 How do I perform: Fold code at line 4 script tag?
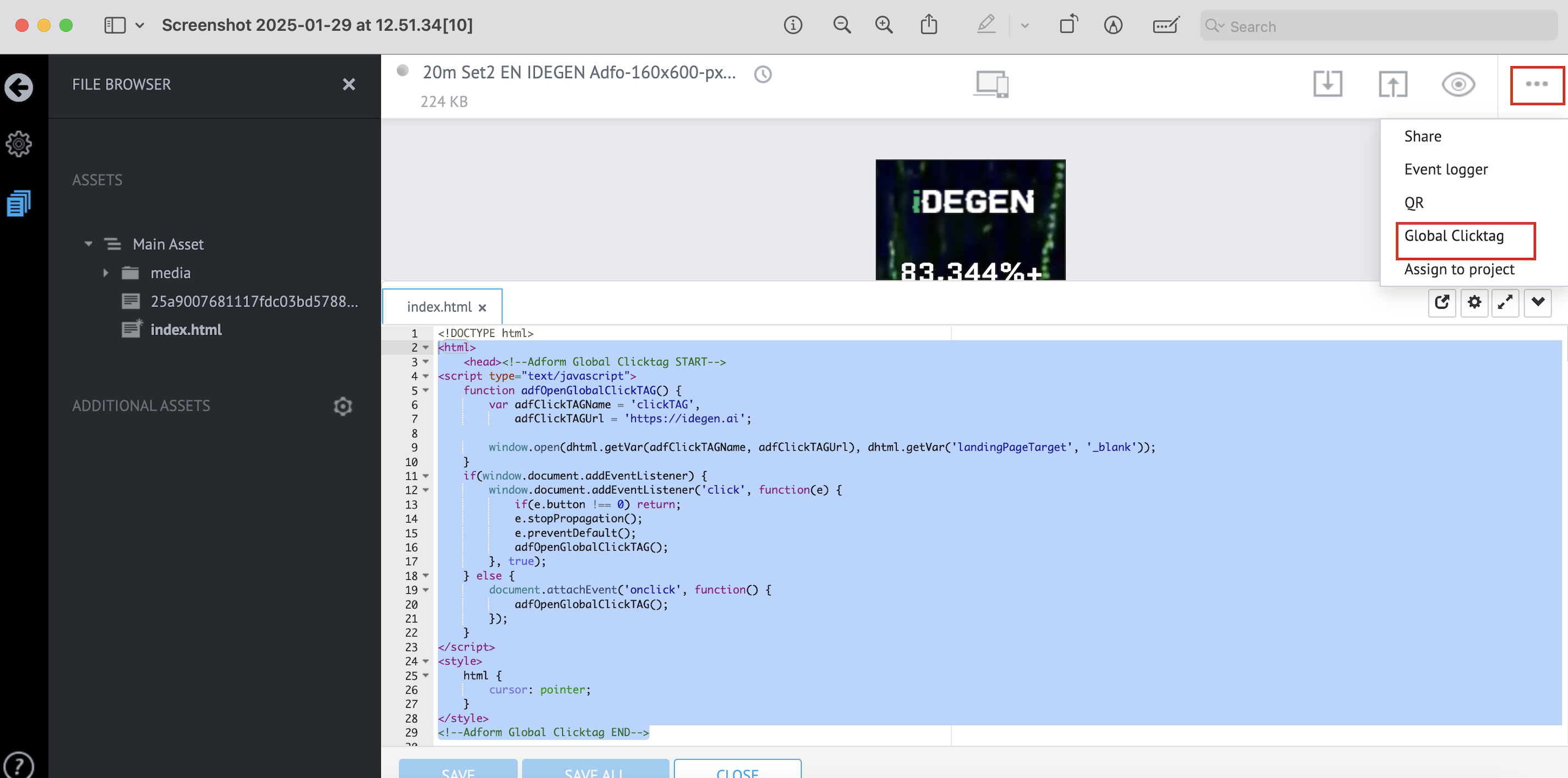click(x=425, y=376)
